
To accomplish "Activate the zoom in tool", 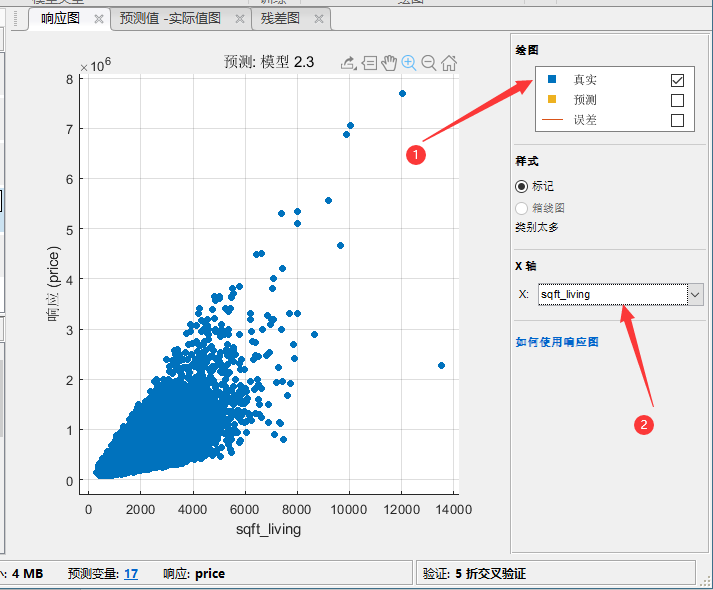I will coord(409,63).
